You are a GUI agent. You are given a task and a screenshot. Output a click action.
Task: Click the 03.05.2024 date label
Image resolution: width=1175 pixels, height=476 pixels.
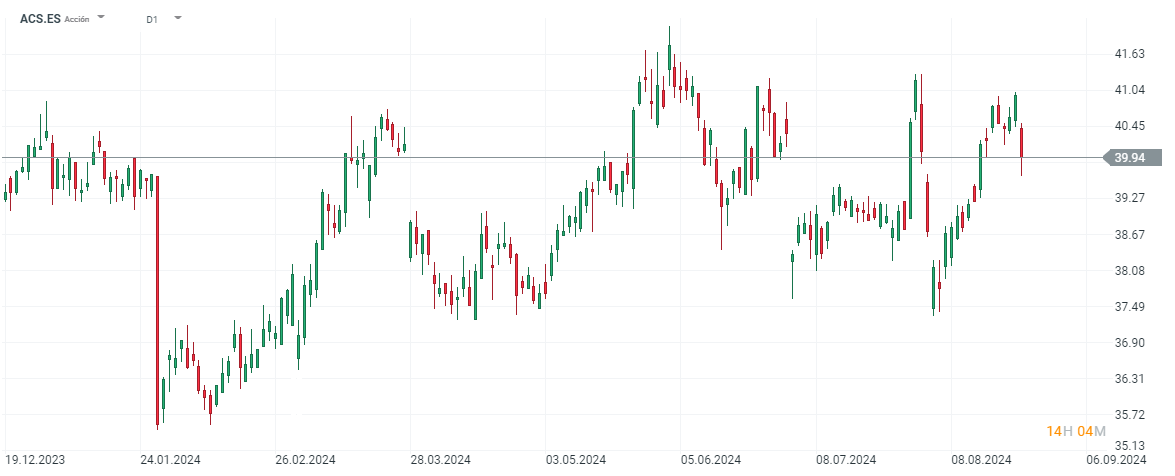[x=573, y=460]
